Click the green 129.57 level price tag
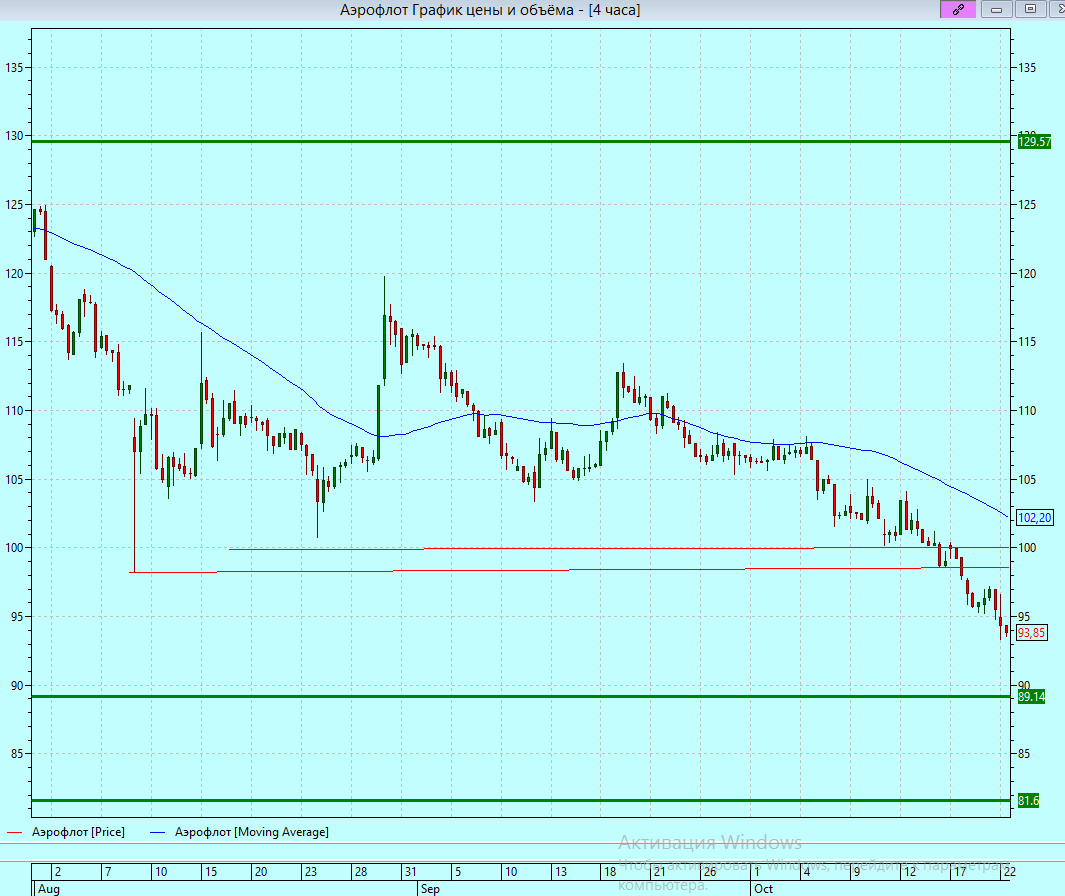The image size is (1065, 896). point(1034,142)
